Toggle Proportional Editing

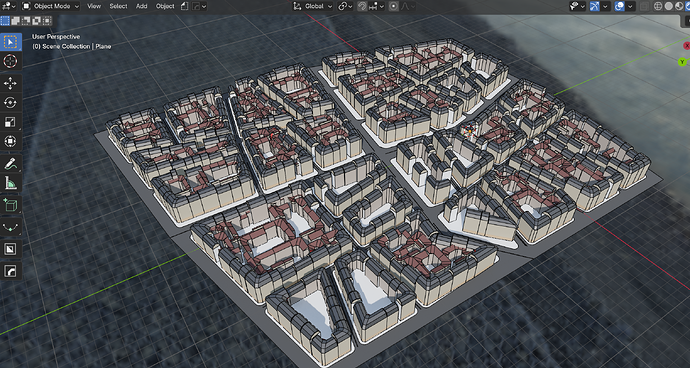(394, 6)
